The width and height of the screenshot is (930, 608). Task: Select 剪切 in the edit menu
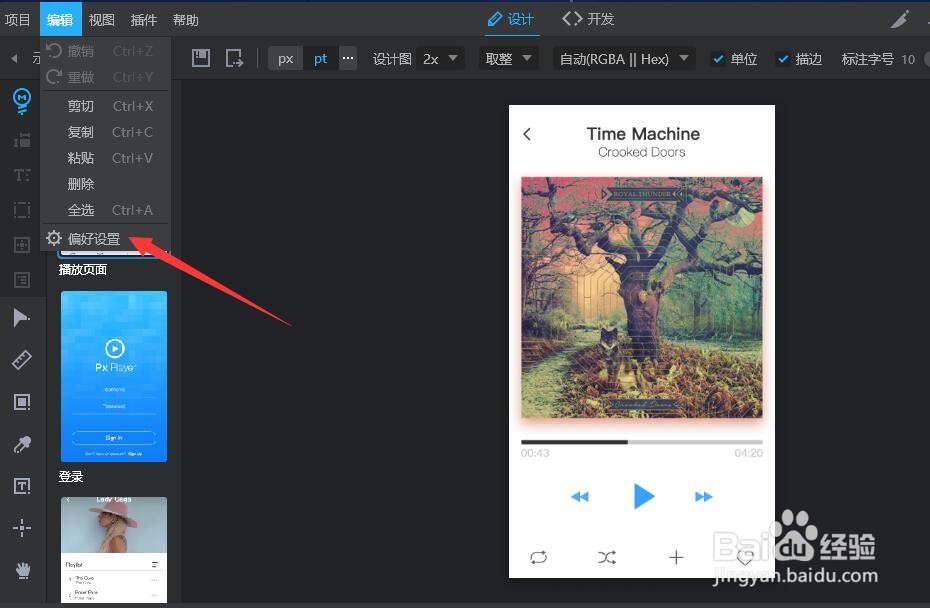106,106
